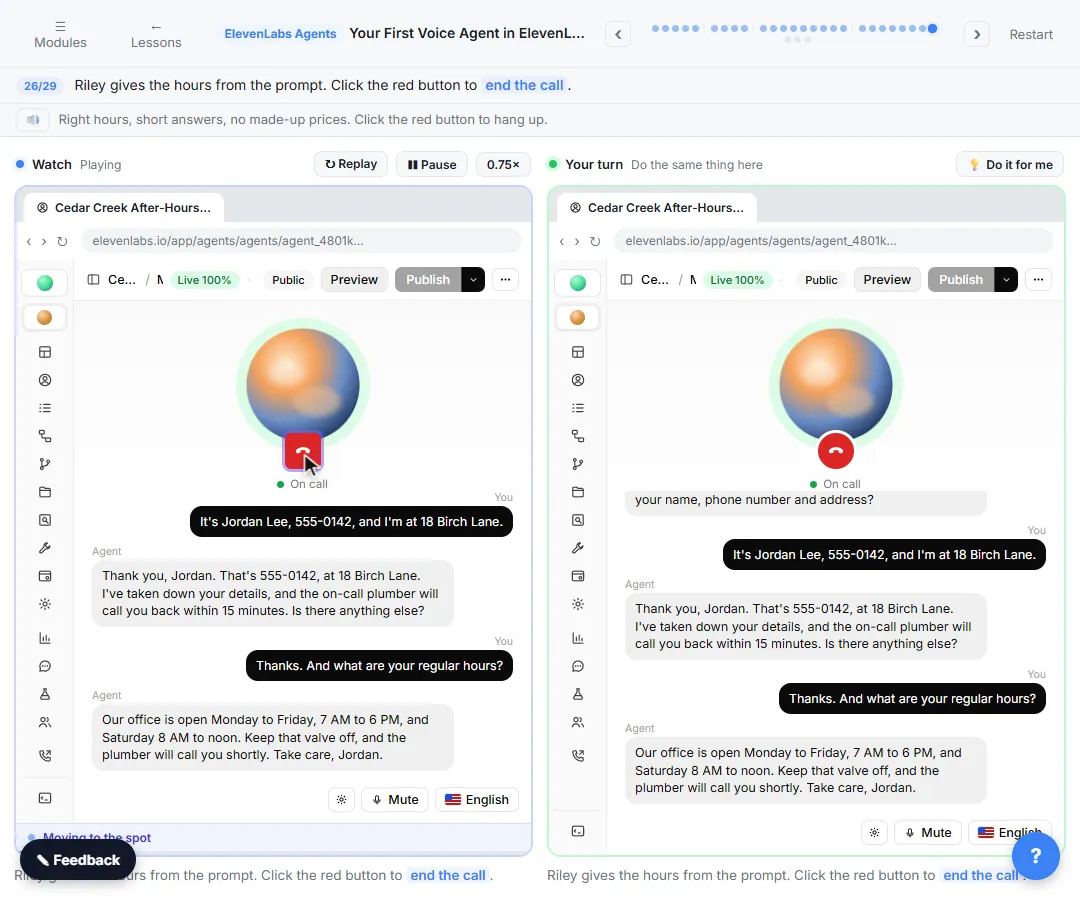Click call settings gear beside Mute in Your turn
The width and height of the screenshot is (1080, 900).
(x=874, y=833)
